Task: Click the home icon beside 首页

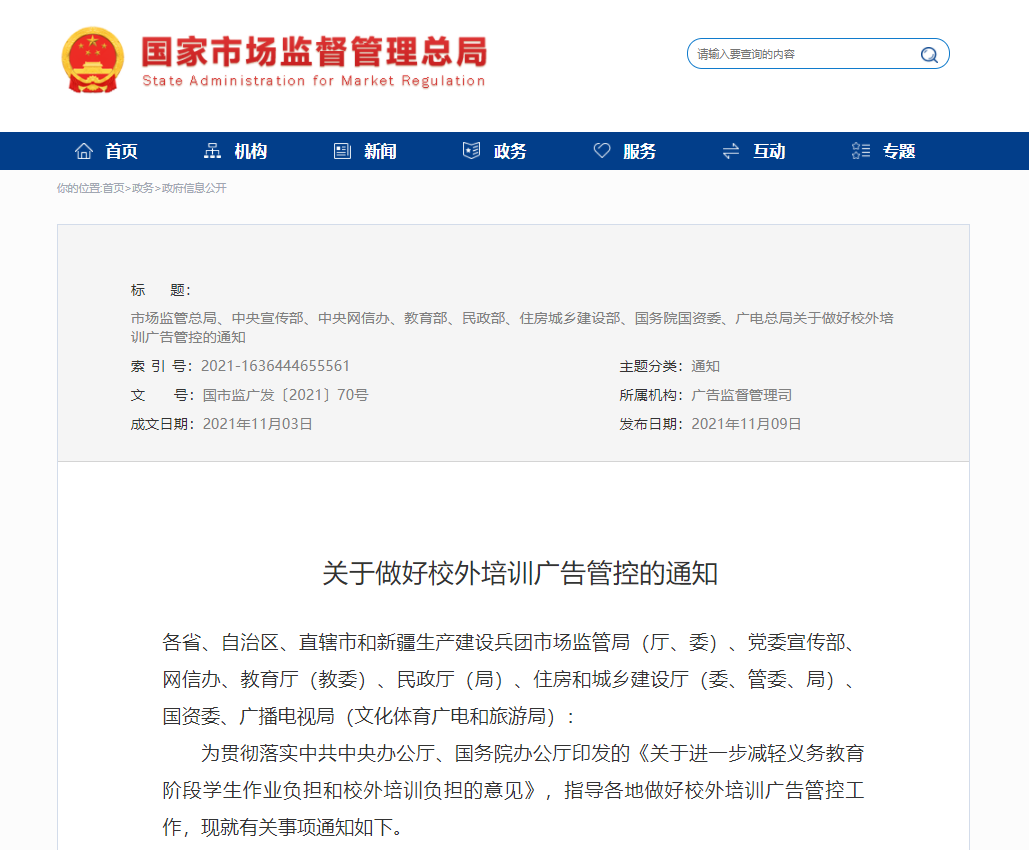Action: coord(85,150)
